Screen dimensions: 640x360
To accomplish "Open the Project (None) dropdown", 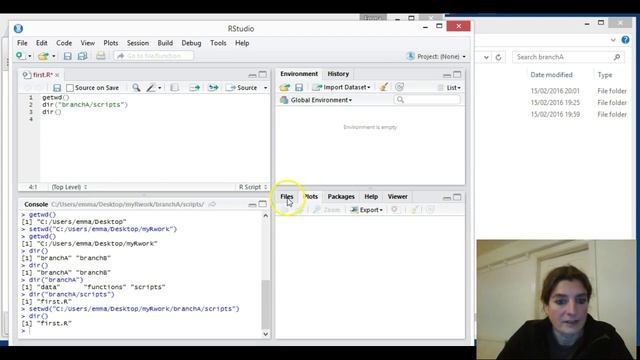I will pos(437,56).
